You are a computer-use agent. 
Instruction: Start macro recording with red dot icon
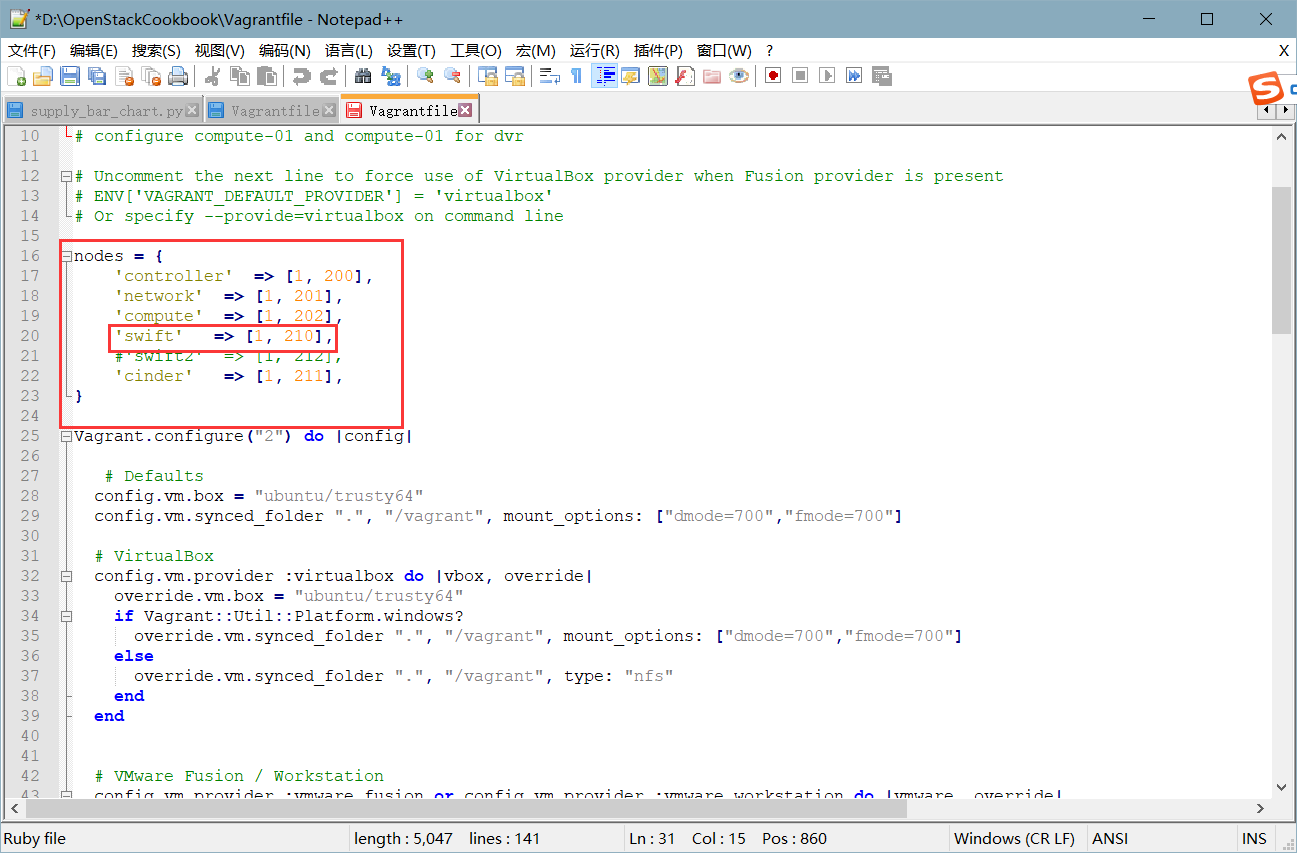point(773,76)
